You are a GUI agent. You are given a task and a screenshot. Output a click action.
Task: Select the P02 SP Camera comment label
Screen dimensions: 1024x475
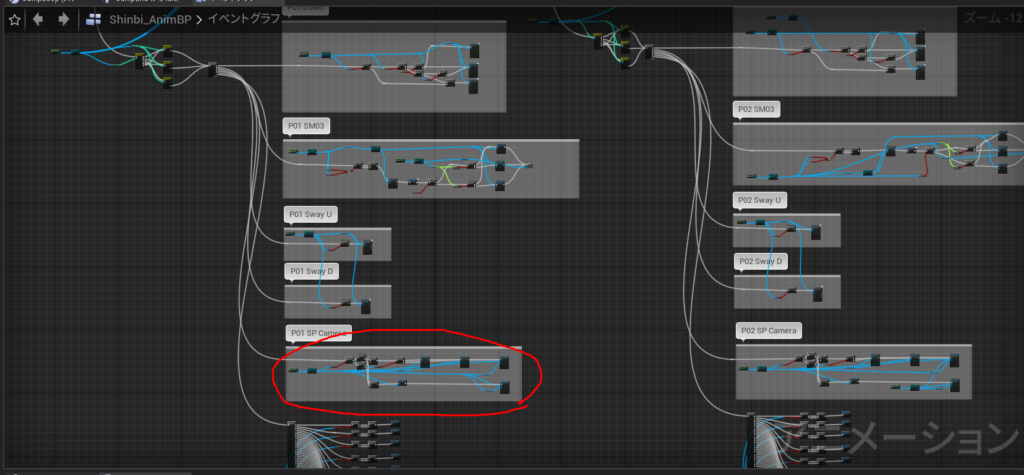[768, 331]
